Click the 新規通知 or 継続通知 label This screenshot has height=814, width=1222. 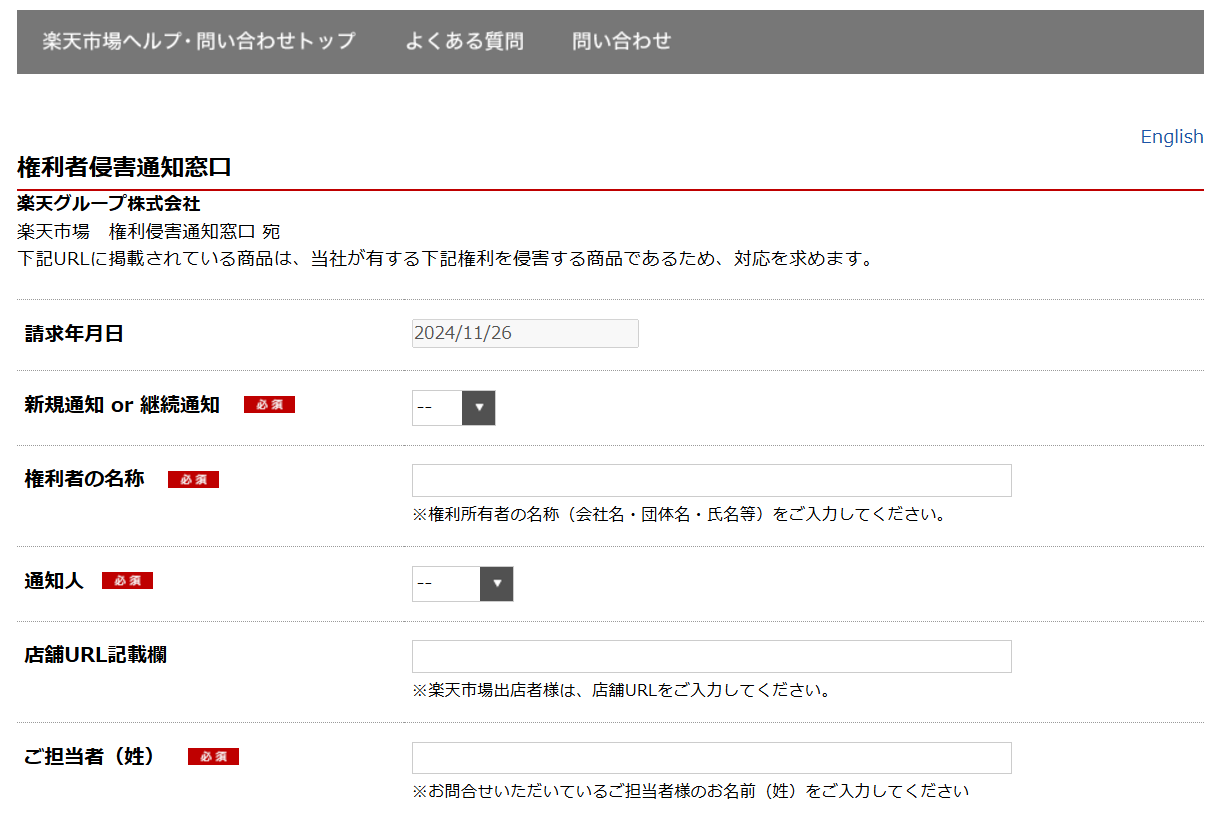122,405
